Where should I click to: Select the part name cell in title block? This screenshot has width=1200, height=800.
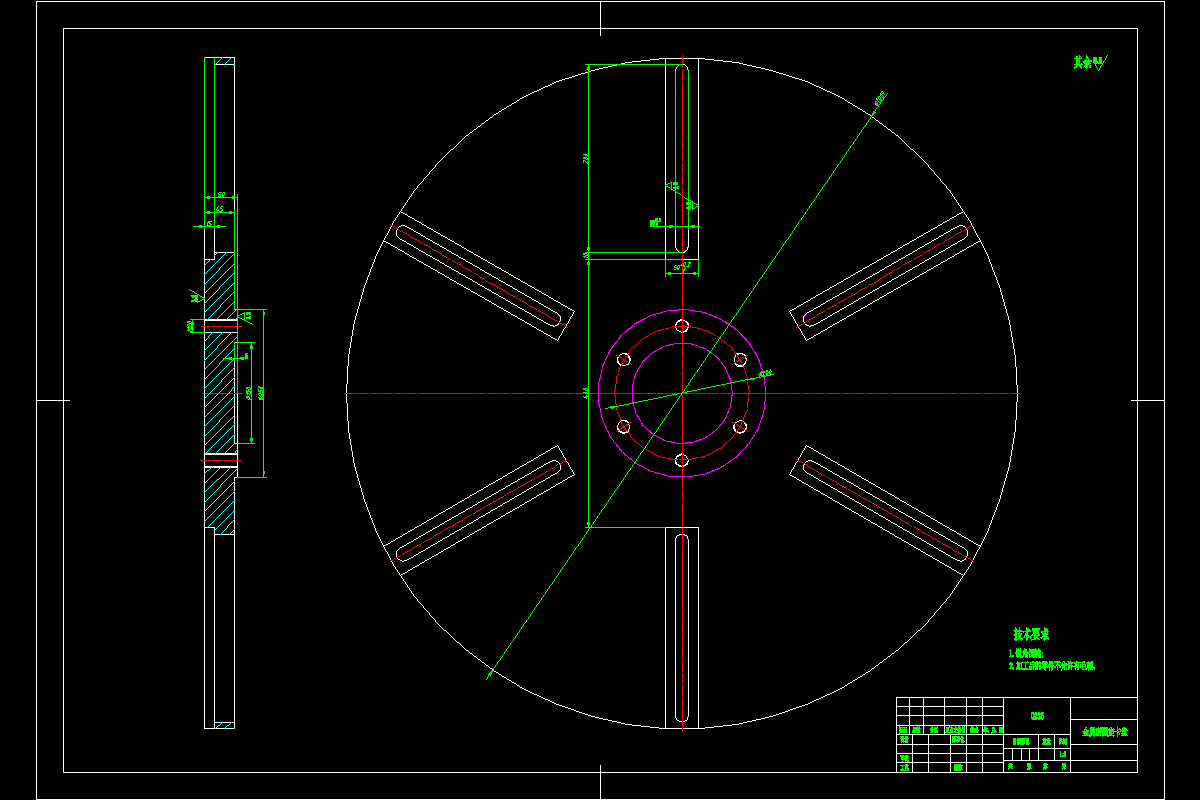point(1104,733)
